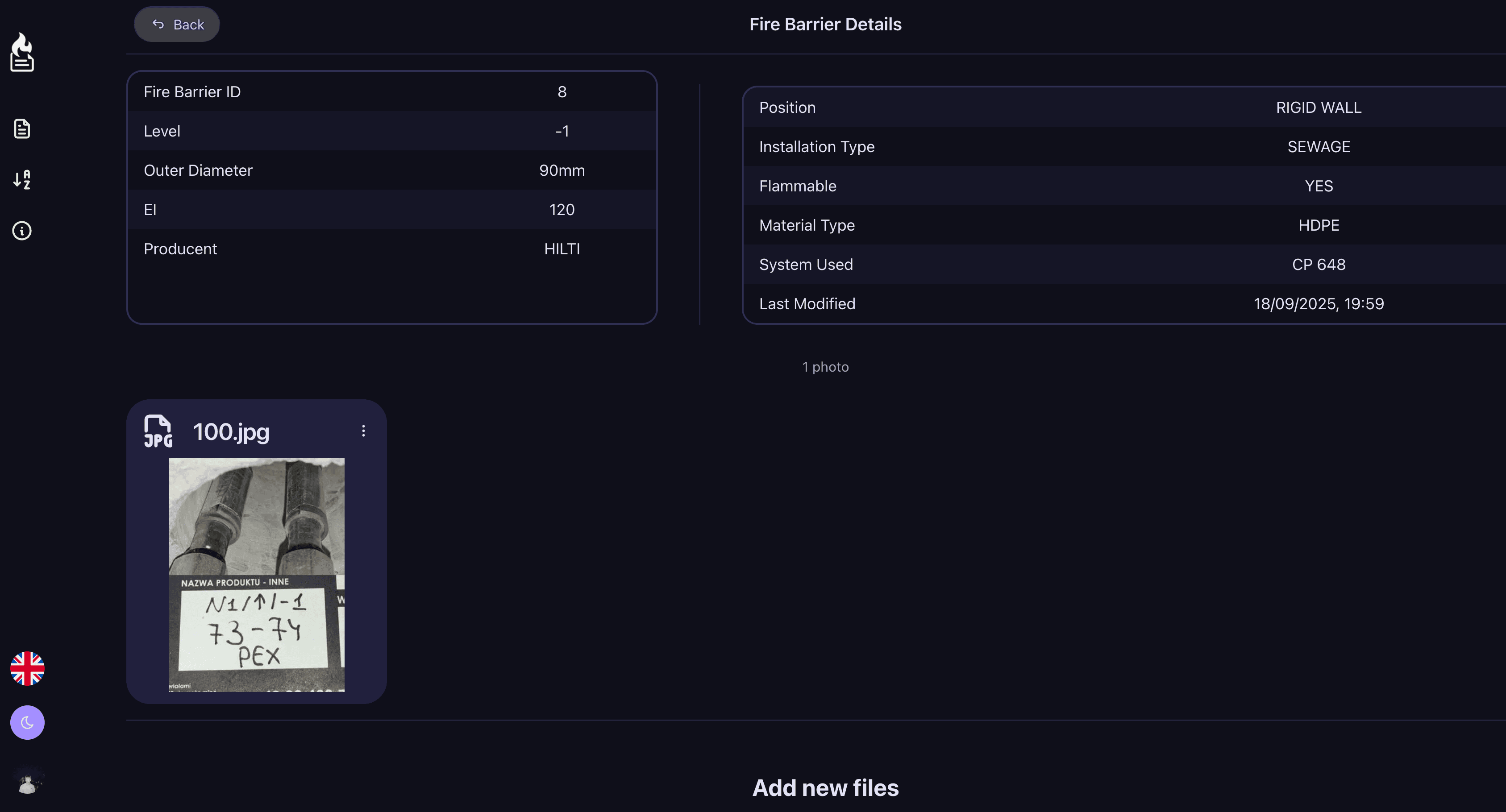Screen dimensions: 1506x812
Task: Select the Fire Barrier ID row
Action: (391, 92)
